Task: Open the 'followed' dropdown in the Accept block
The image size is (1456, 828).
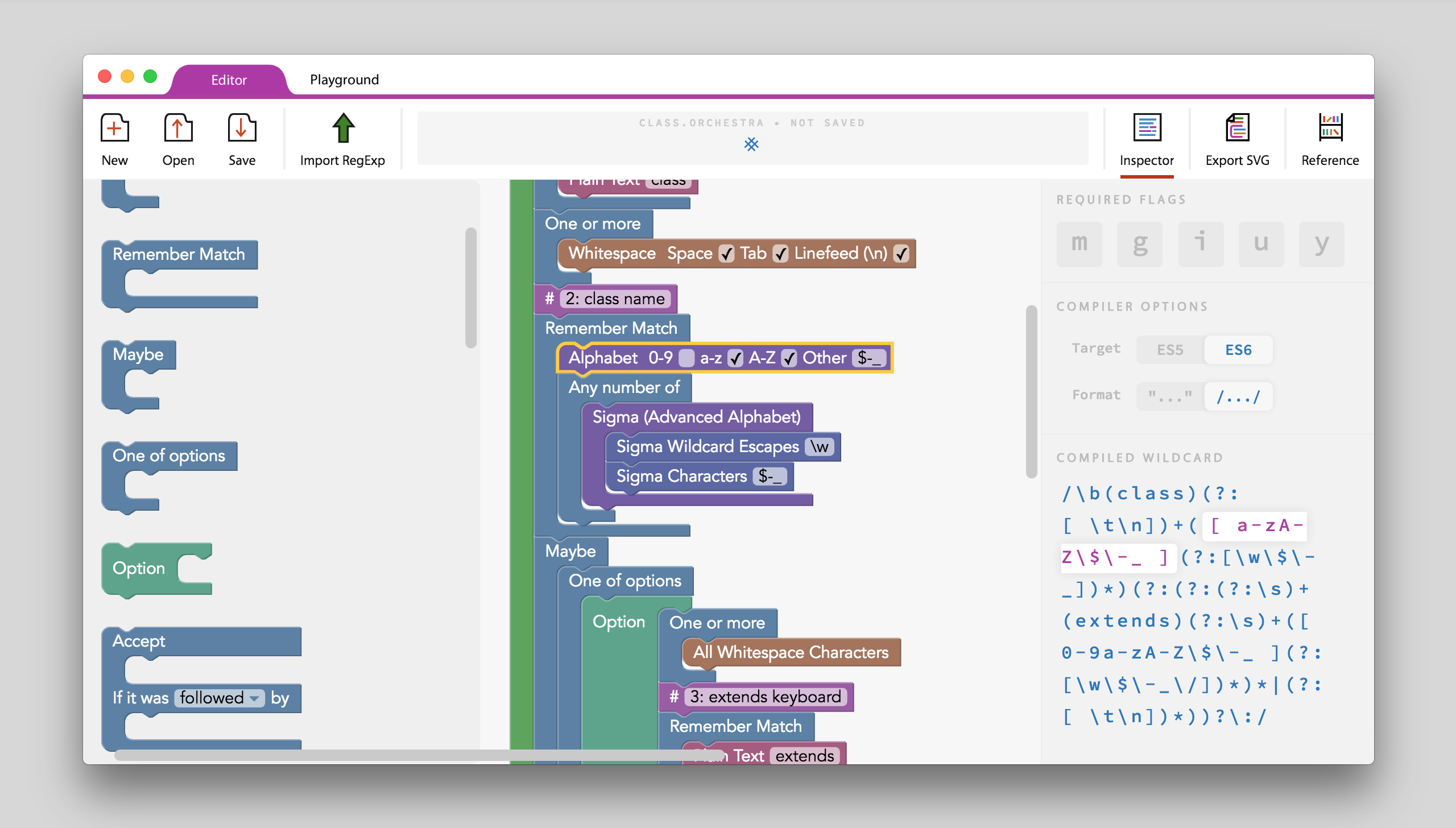Action: tap(220, 698)
